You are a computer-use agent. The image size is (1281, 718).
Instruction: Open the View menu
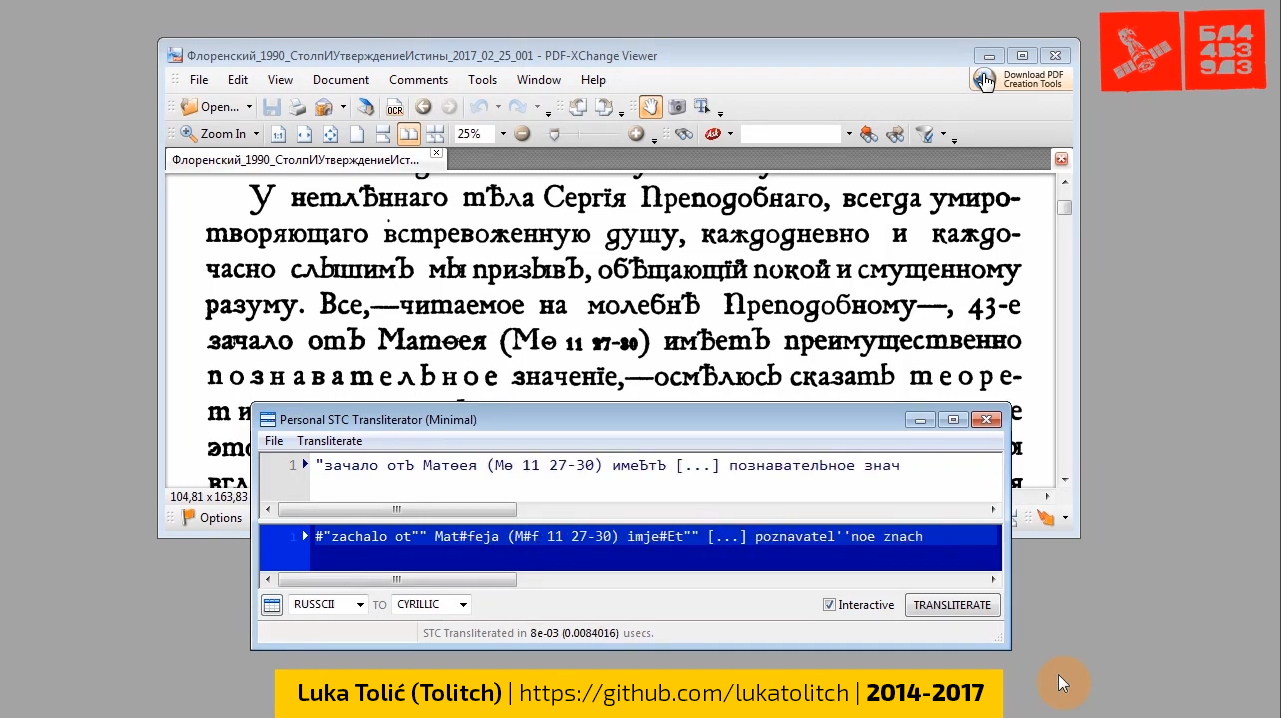(281, 80)
